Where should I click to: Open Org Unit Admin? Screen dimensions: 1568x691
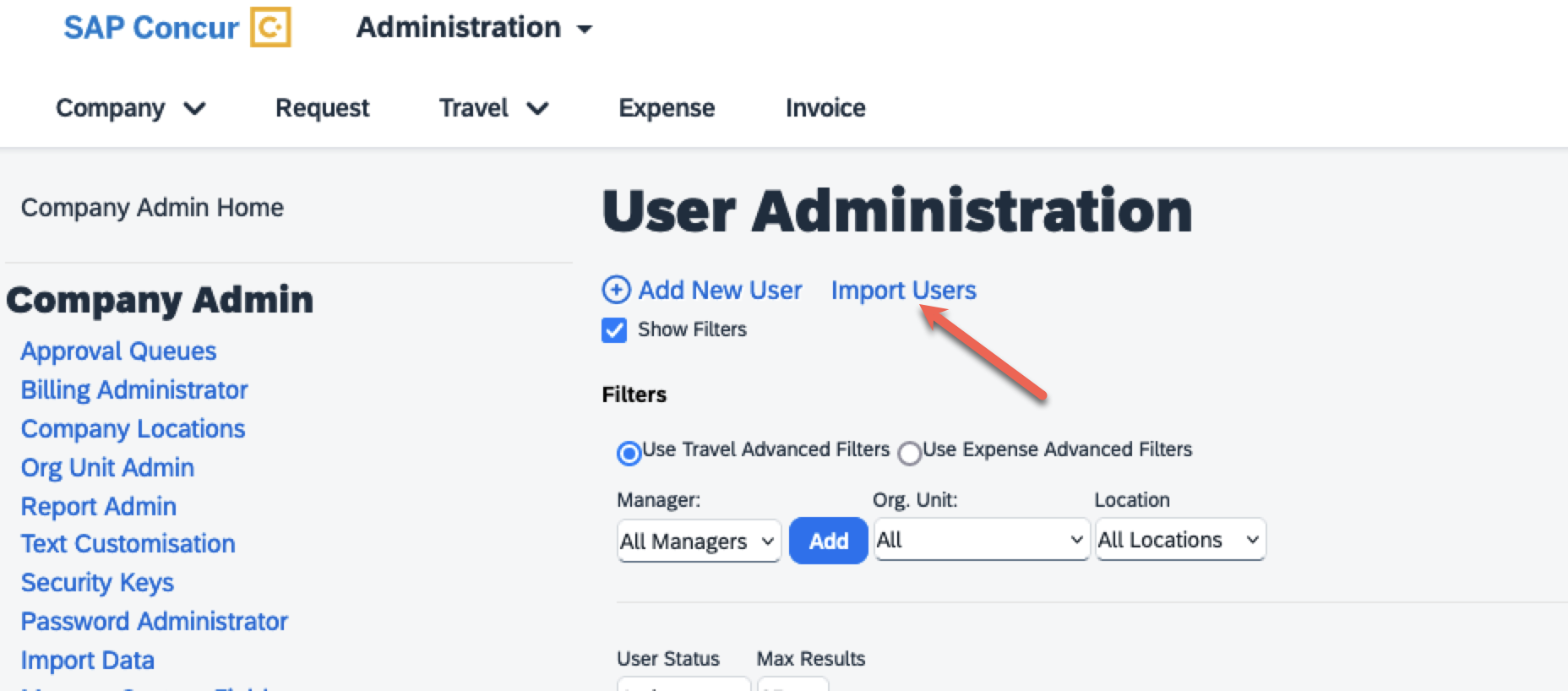coord(107,468)
